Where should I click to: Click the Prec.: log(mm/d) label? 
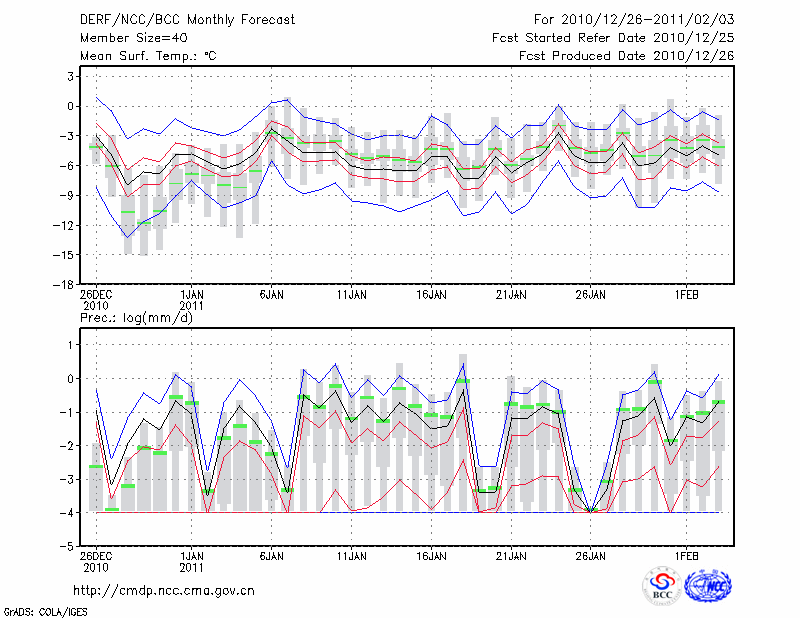[x=137, y=318]
